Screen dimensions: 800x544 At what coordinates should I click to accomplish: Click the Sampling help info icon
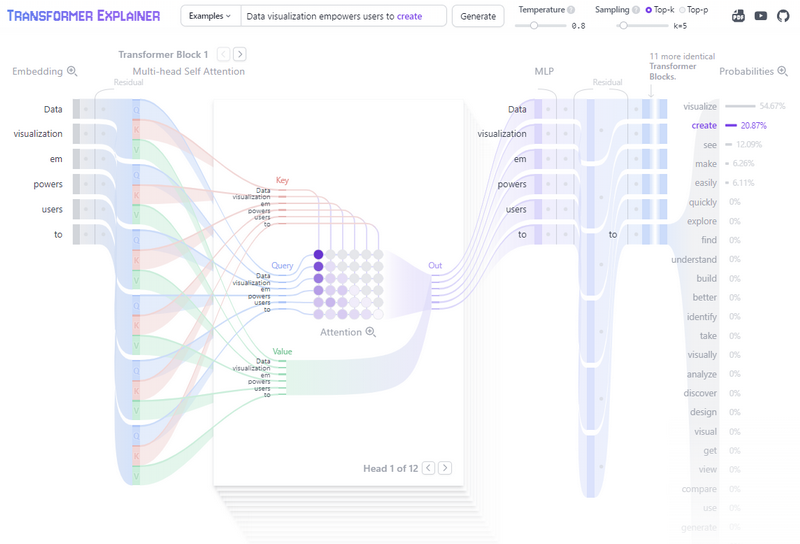click(635, 10)
